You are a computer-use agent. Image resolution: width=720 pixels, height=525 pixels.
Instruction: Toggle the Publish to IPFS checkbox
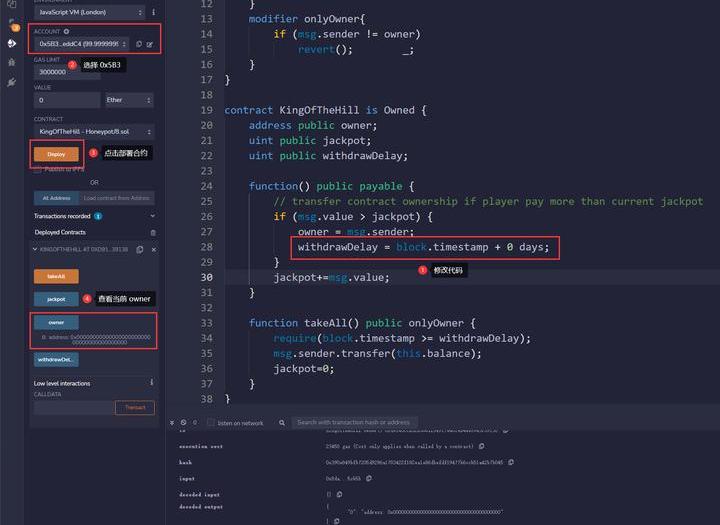point(37,169)
